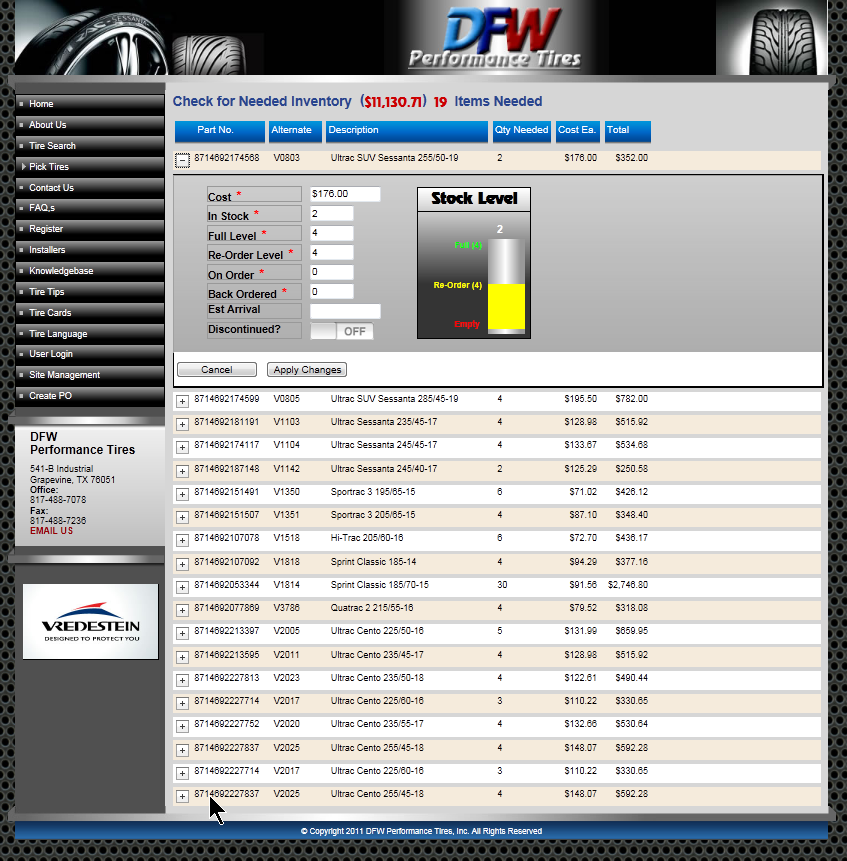Viewport: 847px width, 861px height.
Task: Toggle the Discontinued switch
Action: [x=342, y=331]
